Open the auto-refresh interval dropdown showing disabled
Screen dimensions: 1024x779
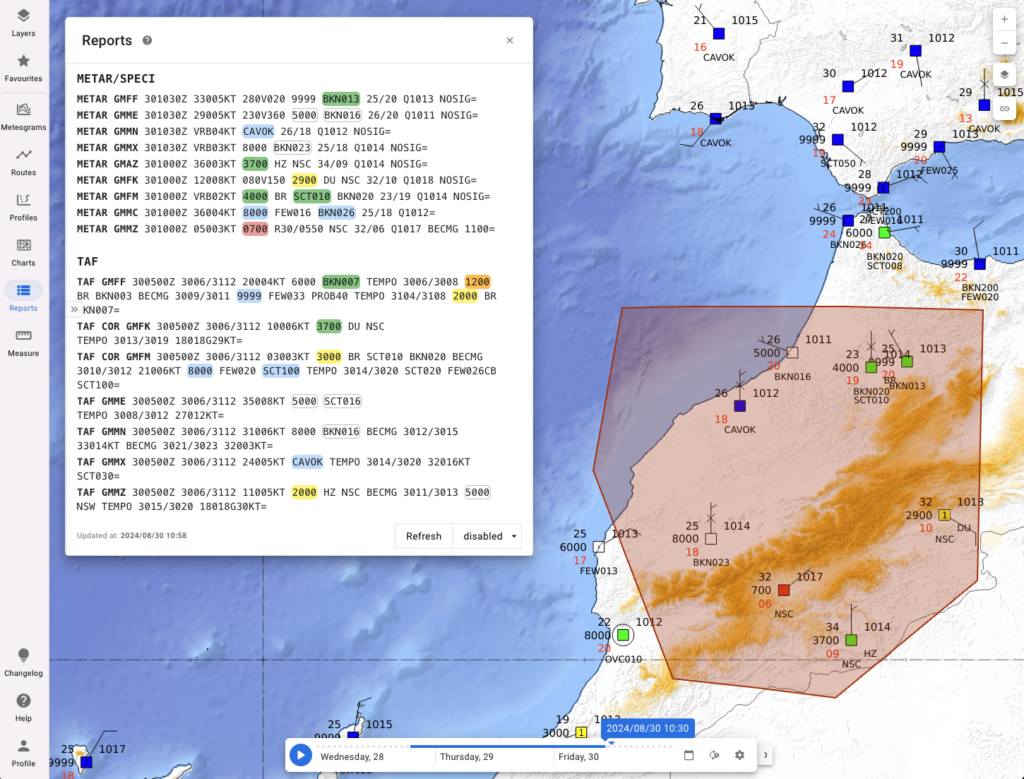tap(487, 536)
